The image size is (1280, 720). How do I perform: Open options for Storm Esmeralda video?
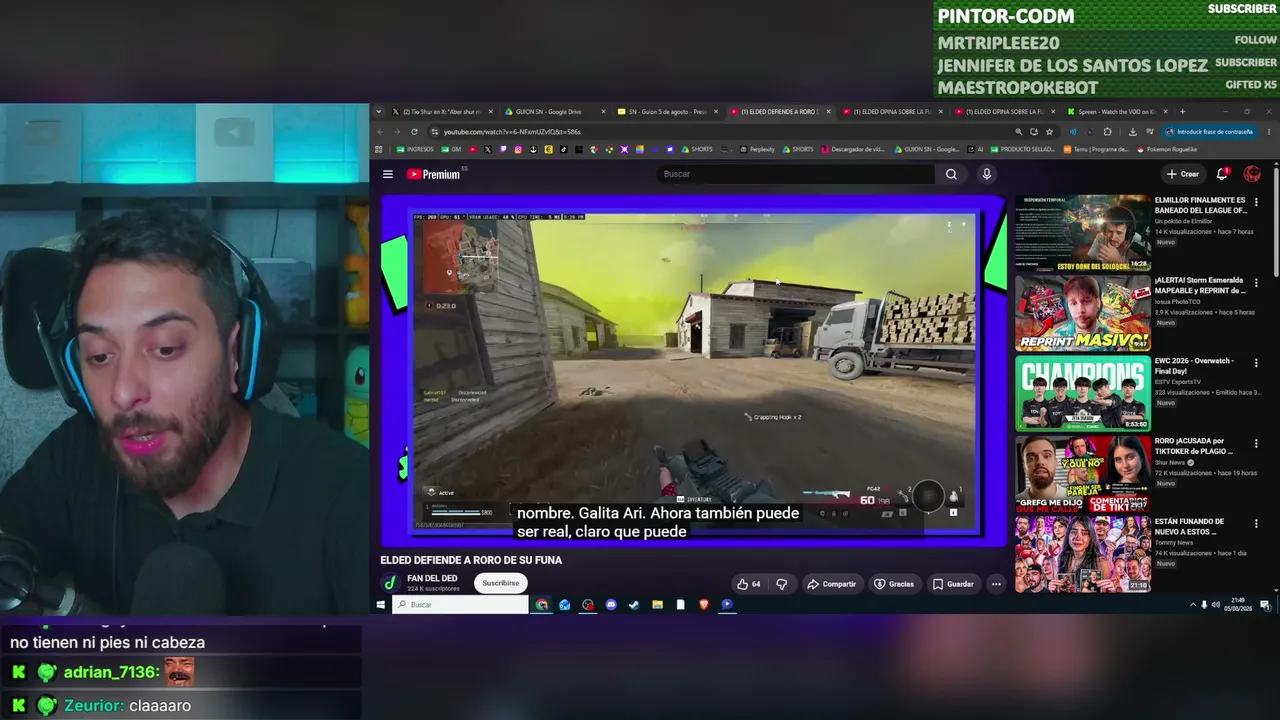click(1257, 282)
